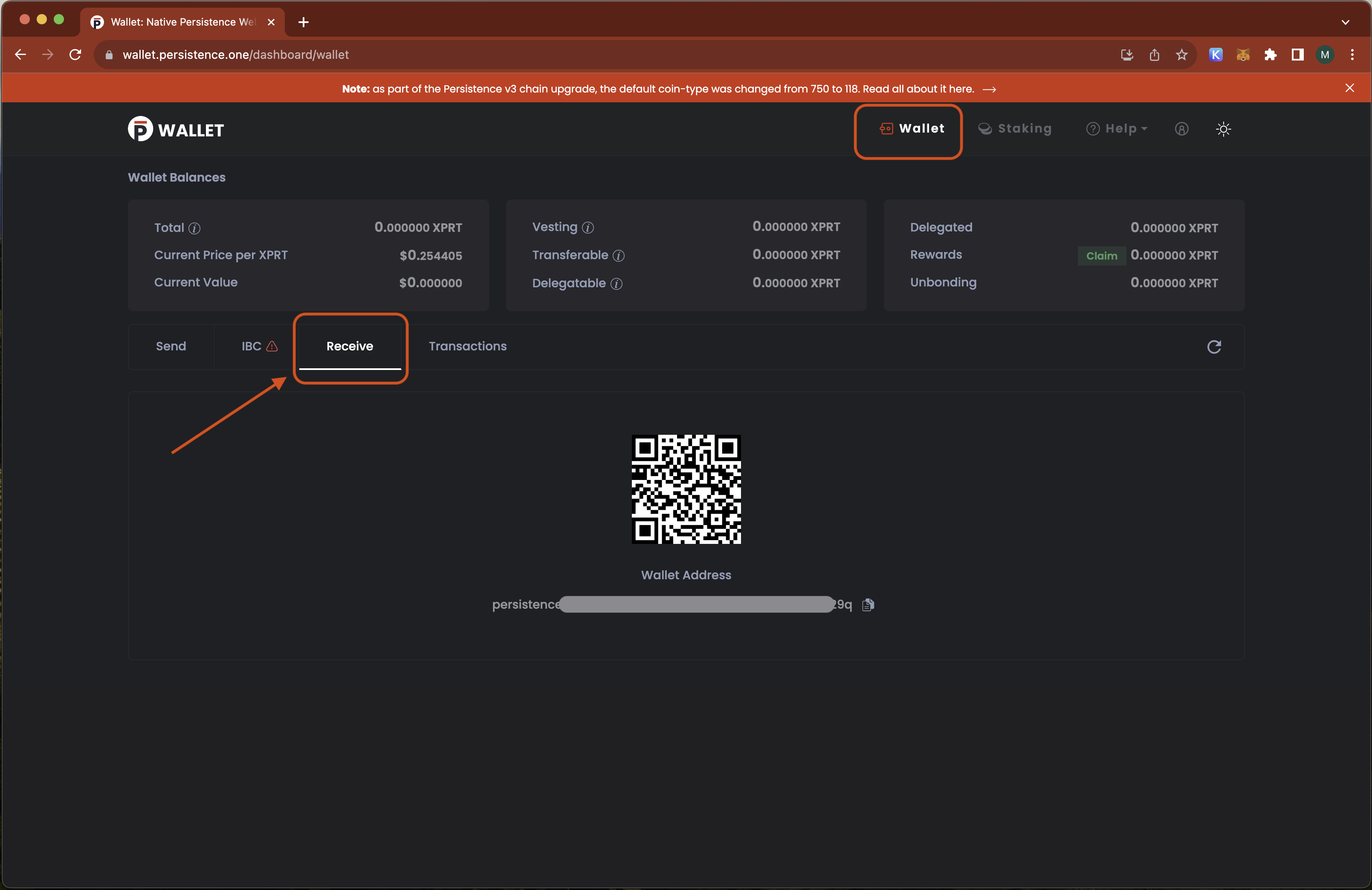Open the account keyhole icon
This screenshot has height=890, width=1372.
click(x=1181, y=129)
